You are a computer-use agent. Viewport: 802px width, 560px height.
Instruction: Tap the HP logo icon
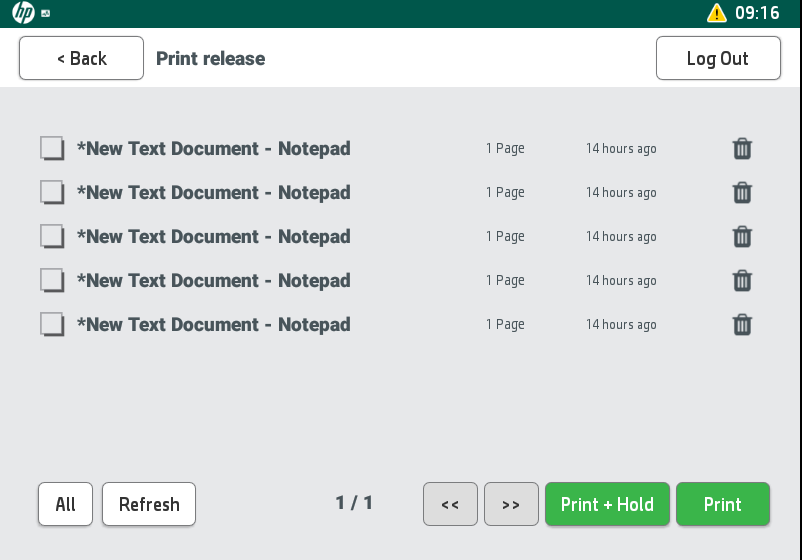pos(23,13)
